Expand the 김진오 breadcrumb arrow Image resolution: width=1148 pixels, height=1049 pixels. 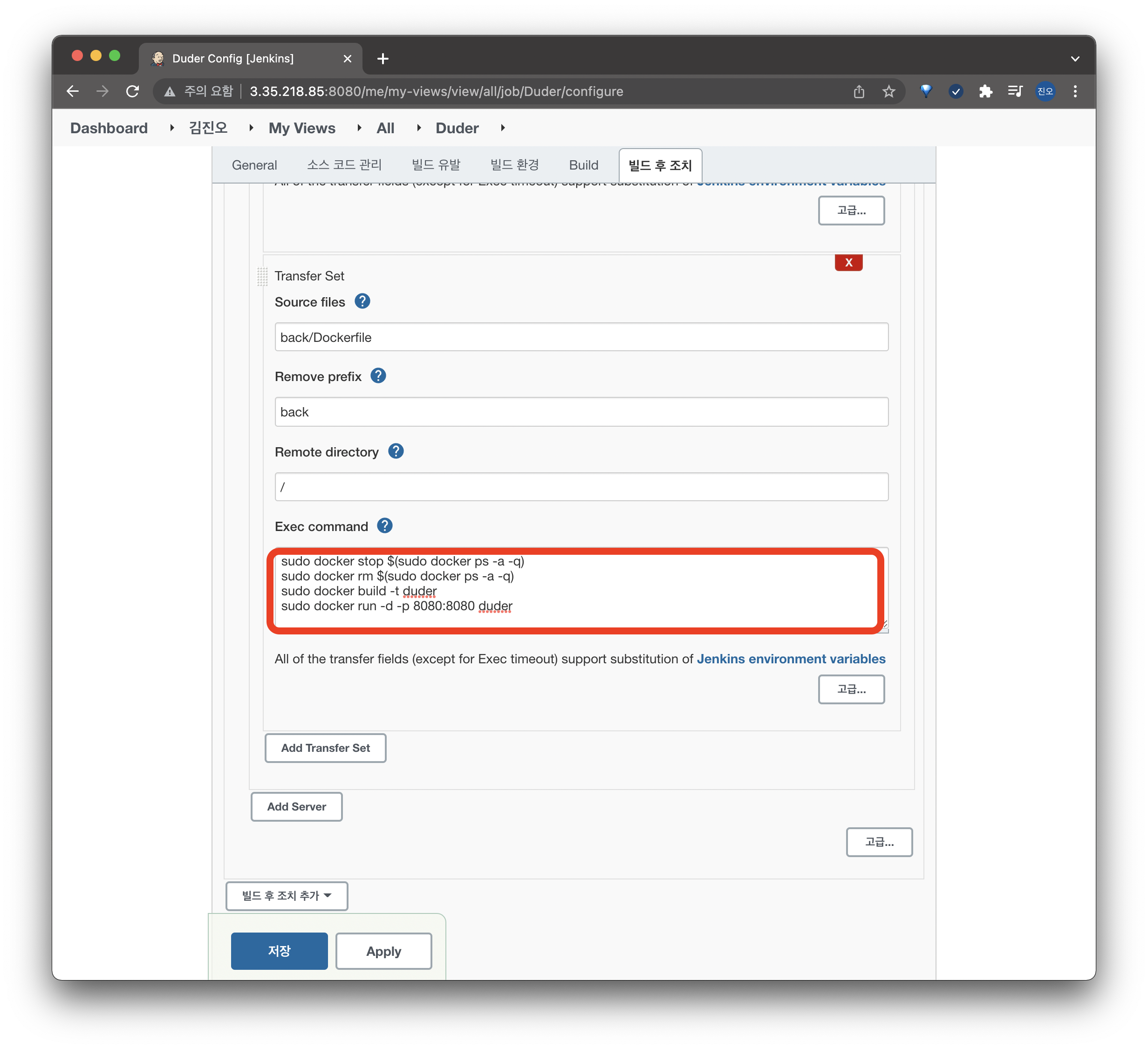point(251,128)
